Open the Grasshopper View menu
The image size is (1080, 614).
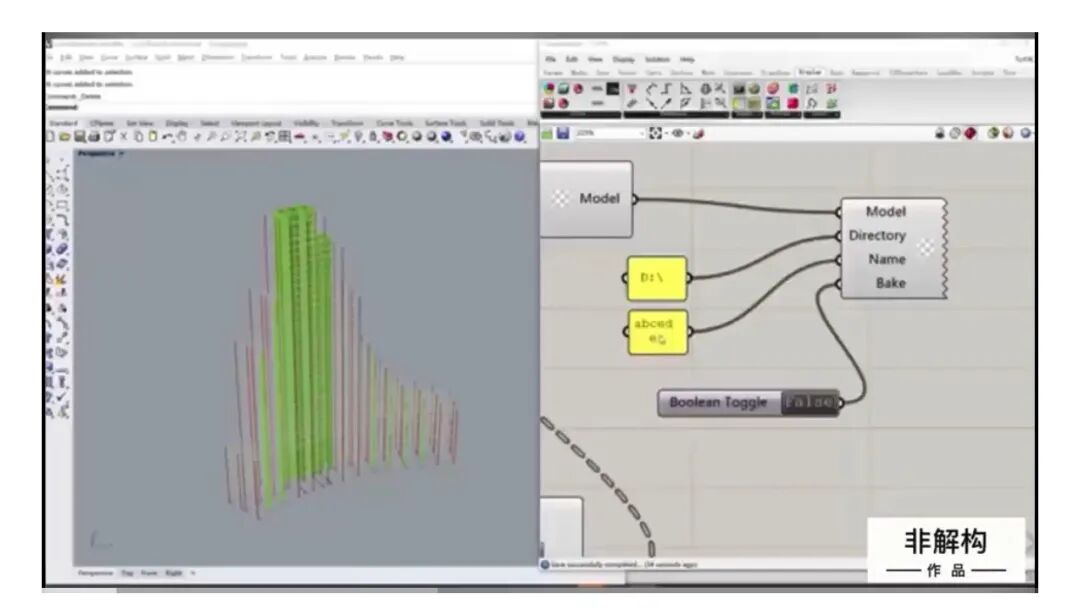point(595,59)
